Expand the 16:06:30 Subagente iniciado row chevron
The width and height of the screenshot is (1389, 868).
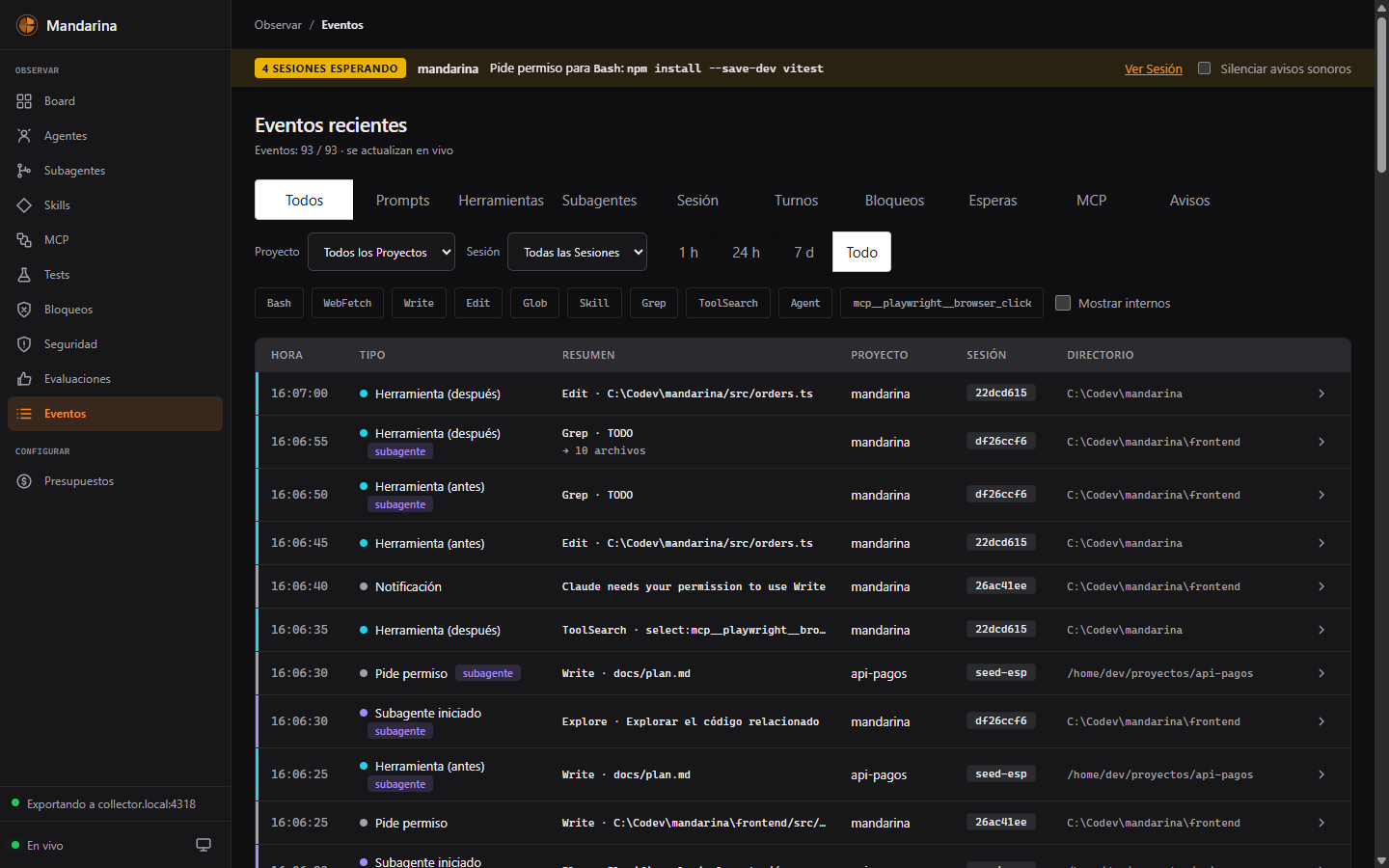click(1321, 721)
